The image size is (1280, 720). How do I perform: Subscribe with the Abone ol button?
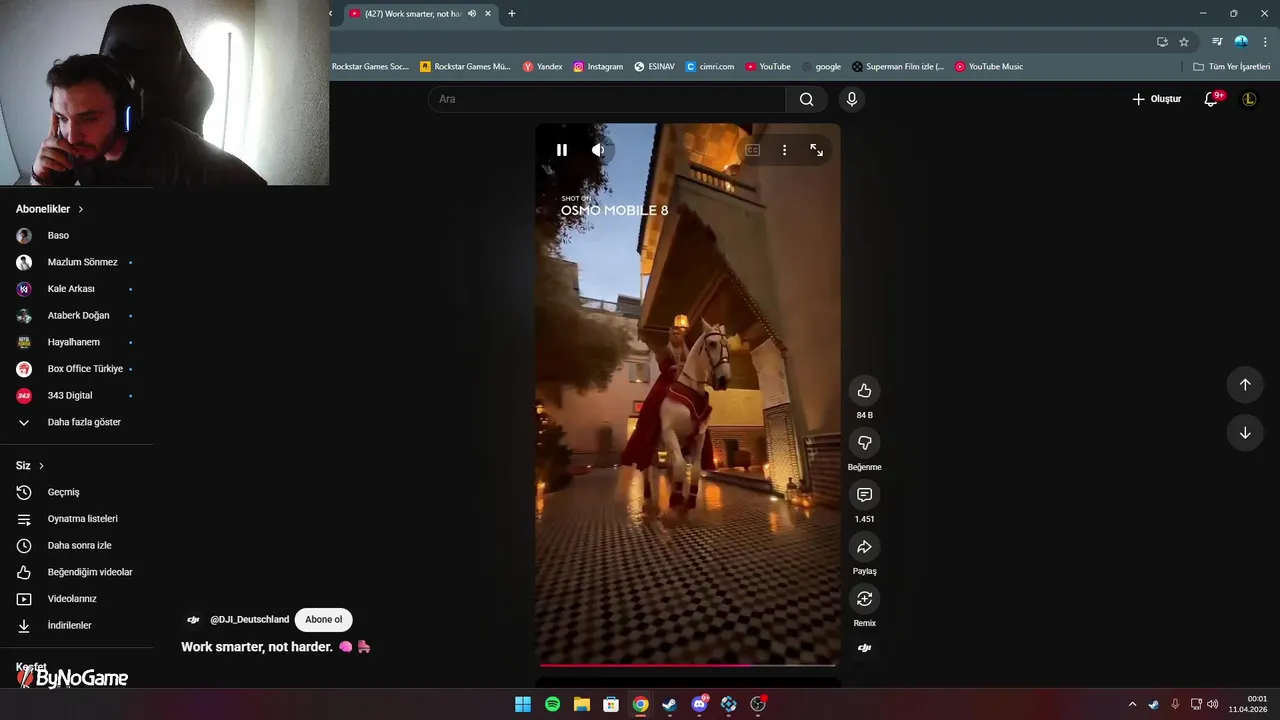323,620
